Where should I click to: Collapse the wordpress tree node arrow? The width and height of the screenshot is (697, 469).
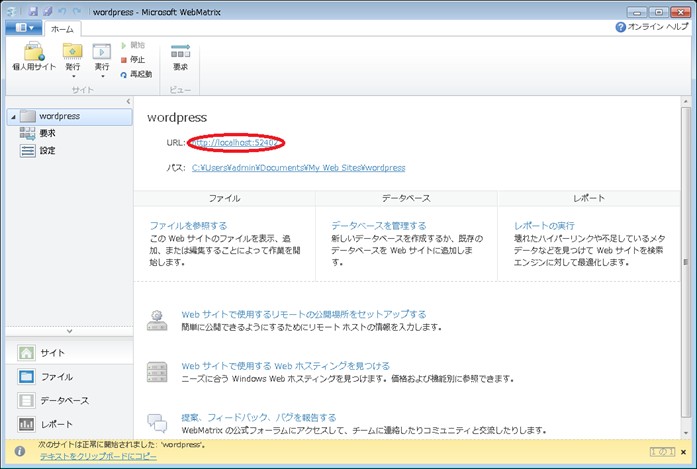tap(13, 117)
